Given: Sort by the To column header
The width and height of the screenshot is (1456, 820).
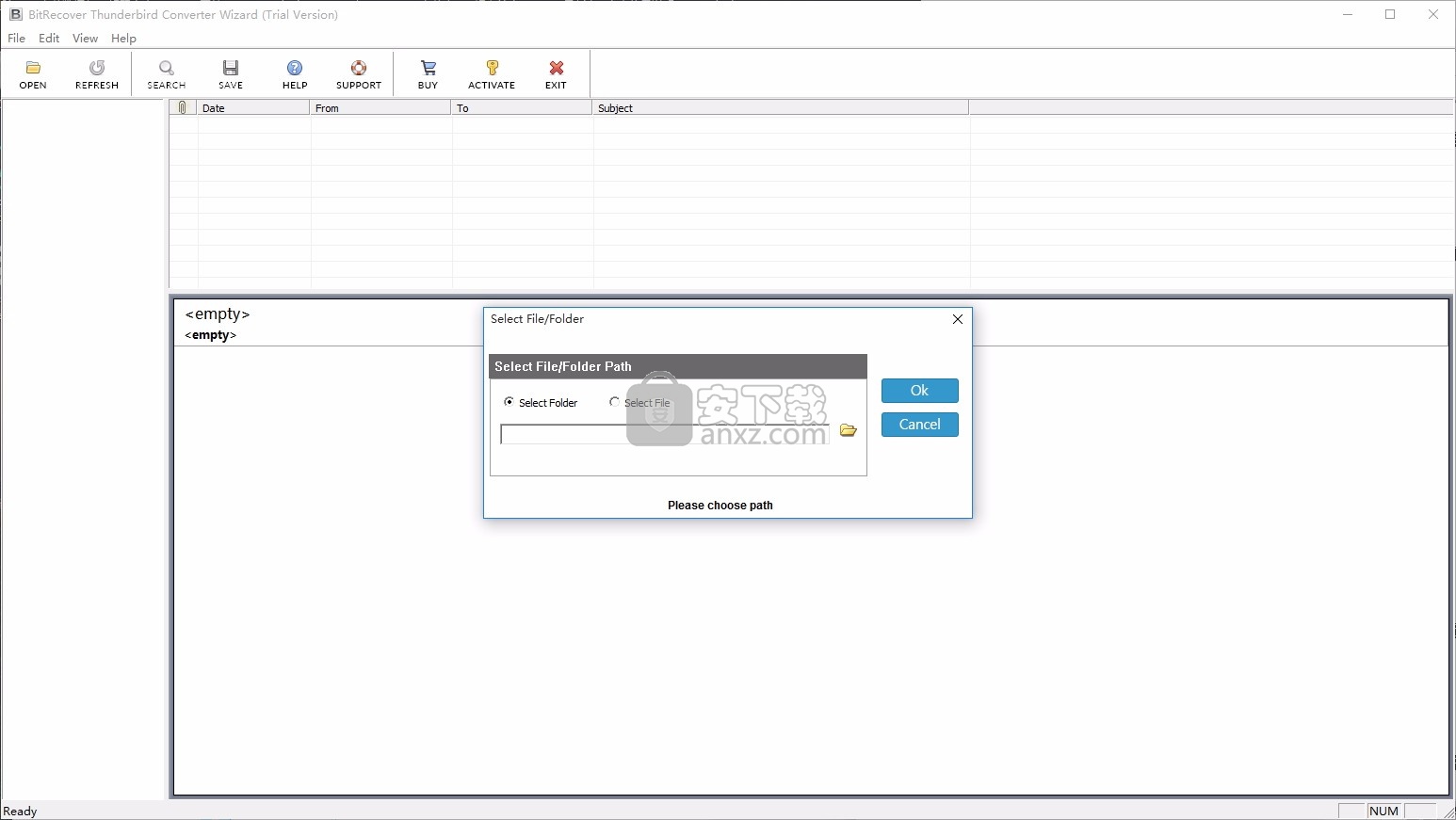Looking at the screenshot, I should tap(522, 107).
